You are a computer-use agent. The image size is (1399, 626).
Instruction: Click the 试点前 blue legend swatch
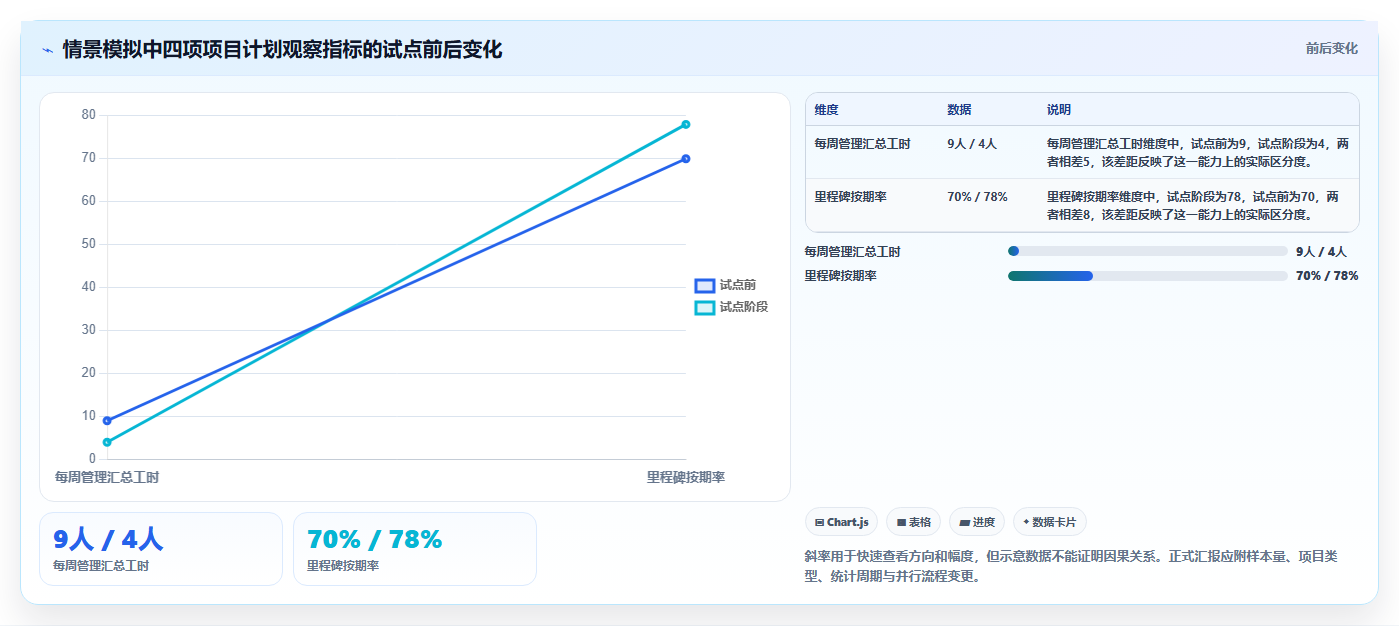coord(705,286)
